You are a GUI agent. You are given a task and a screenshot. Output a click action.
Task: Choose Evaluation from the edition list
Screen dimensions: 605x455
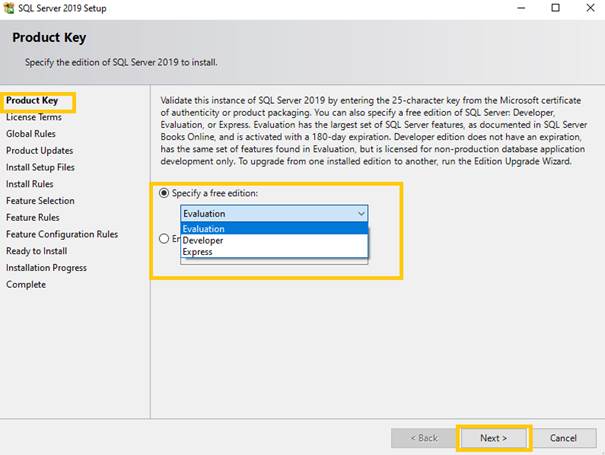[x=204, y=229]
